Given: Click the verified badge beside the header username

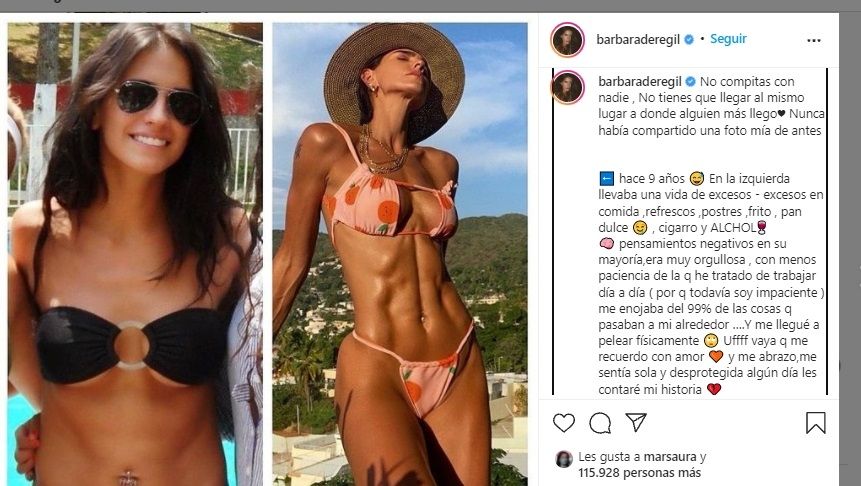Looking at the screenshot, I should (689, 40).
